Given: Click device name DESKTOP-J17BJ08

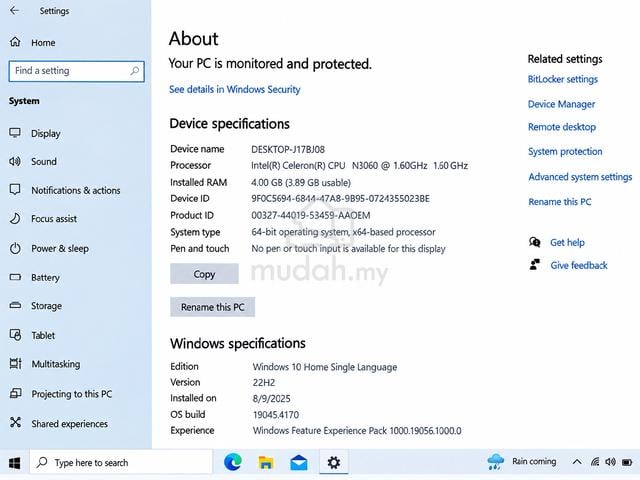Looking at the screenshot, I should coord(288,149).
